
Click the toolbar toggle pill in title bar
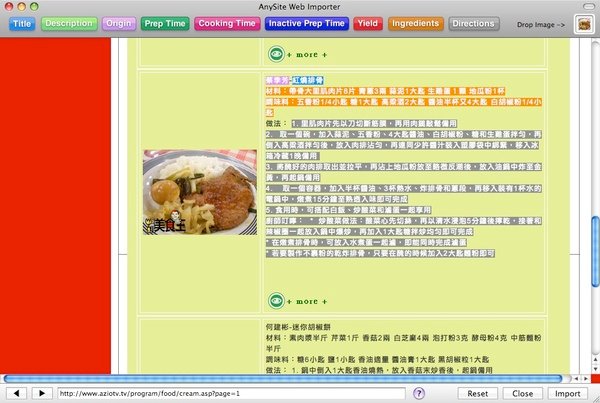click(x=589, y=7)
